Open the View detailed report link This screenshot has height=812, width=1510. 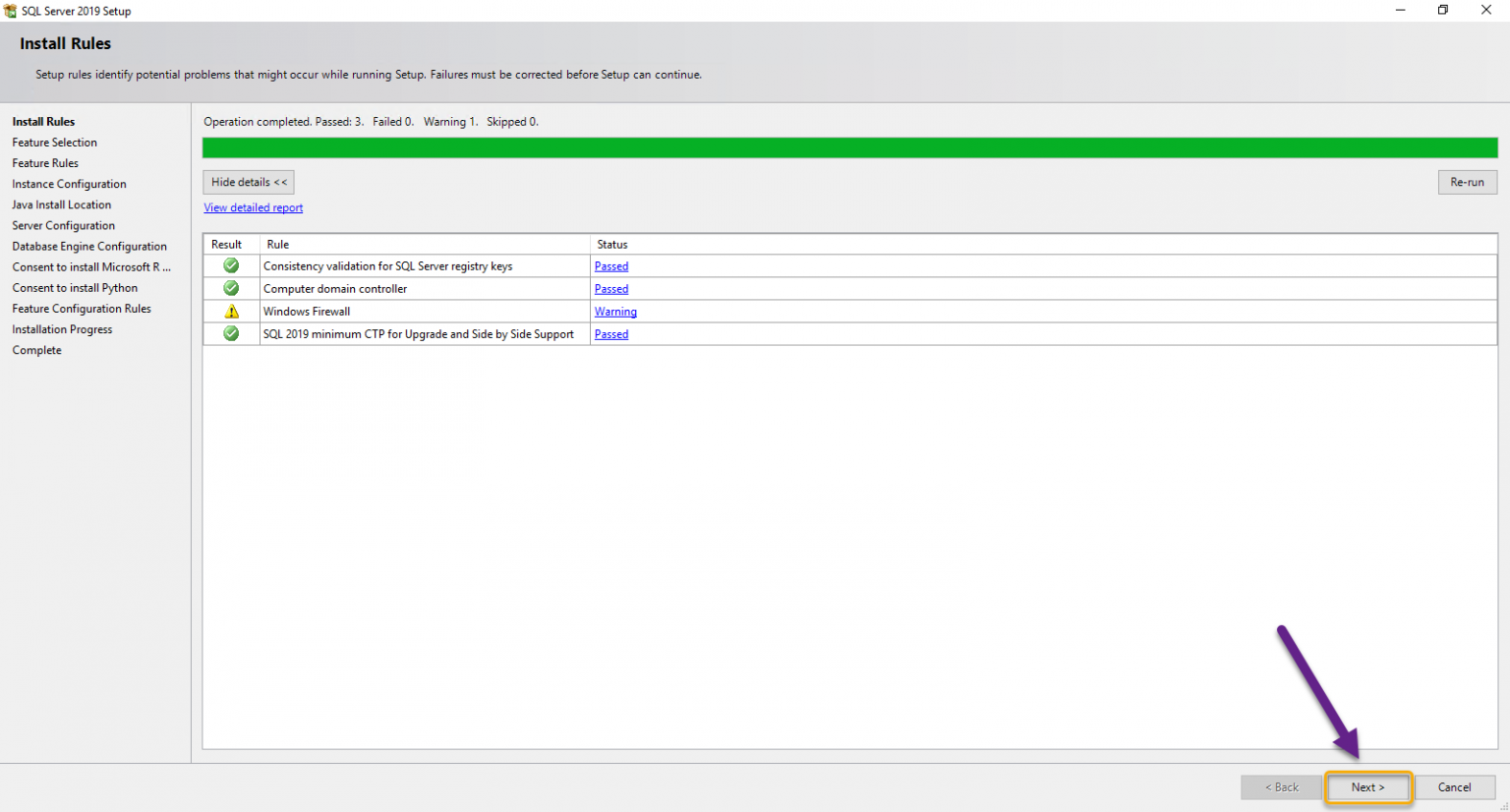[x=253, y=207]
